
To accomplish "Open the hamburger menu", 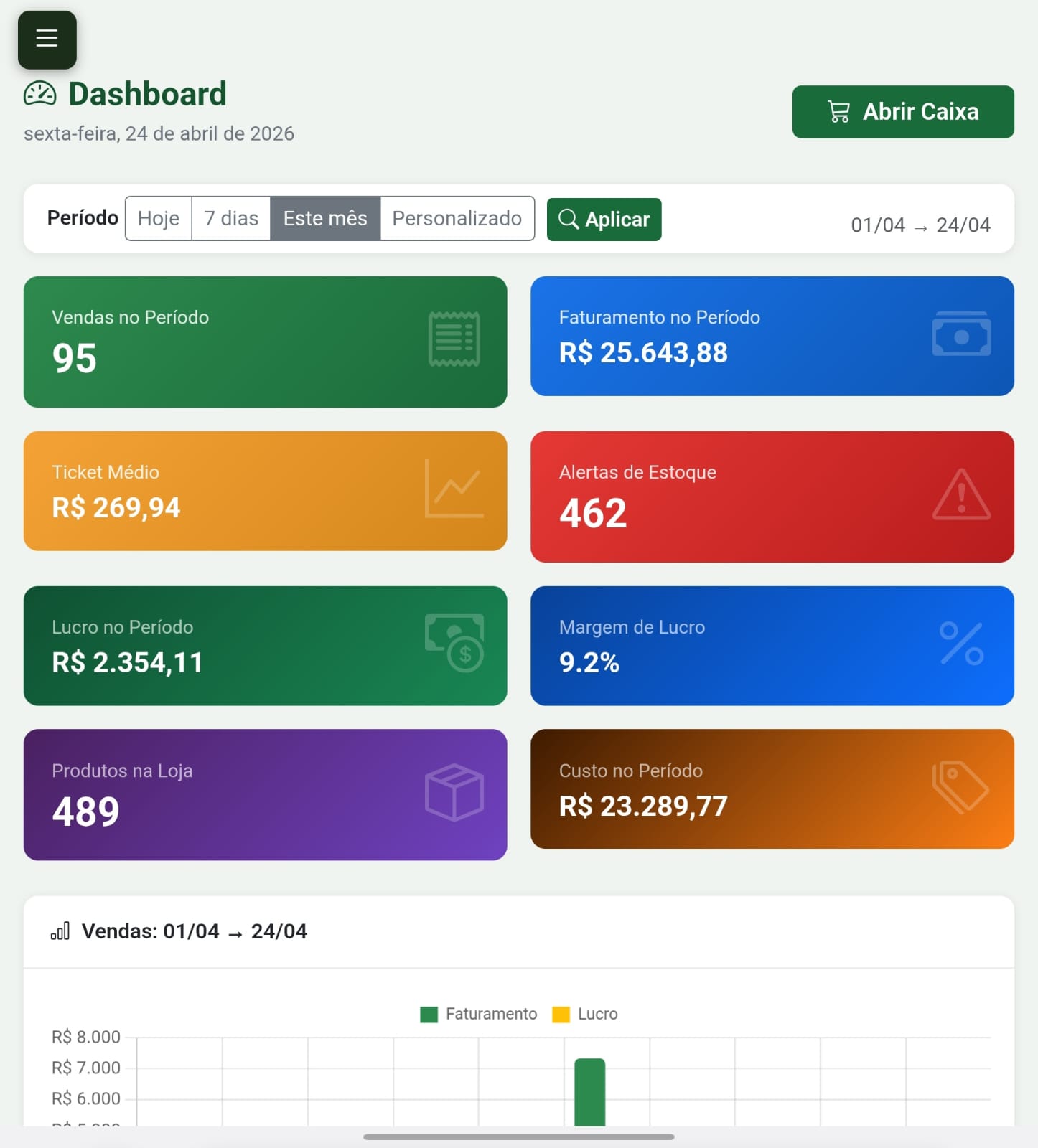I will click(x=47, y=39).
